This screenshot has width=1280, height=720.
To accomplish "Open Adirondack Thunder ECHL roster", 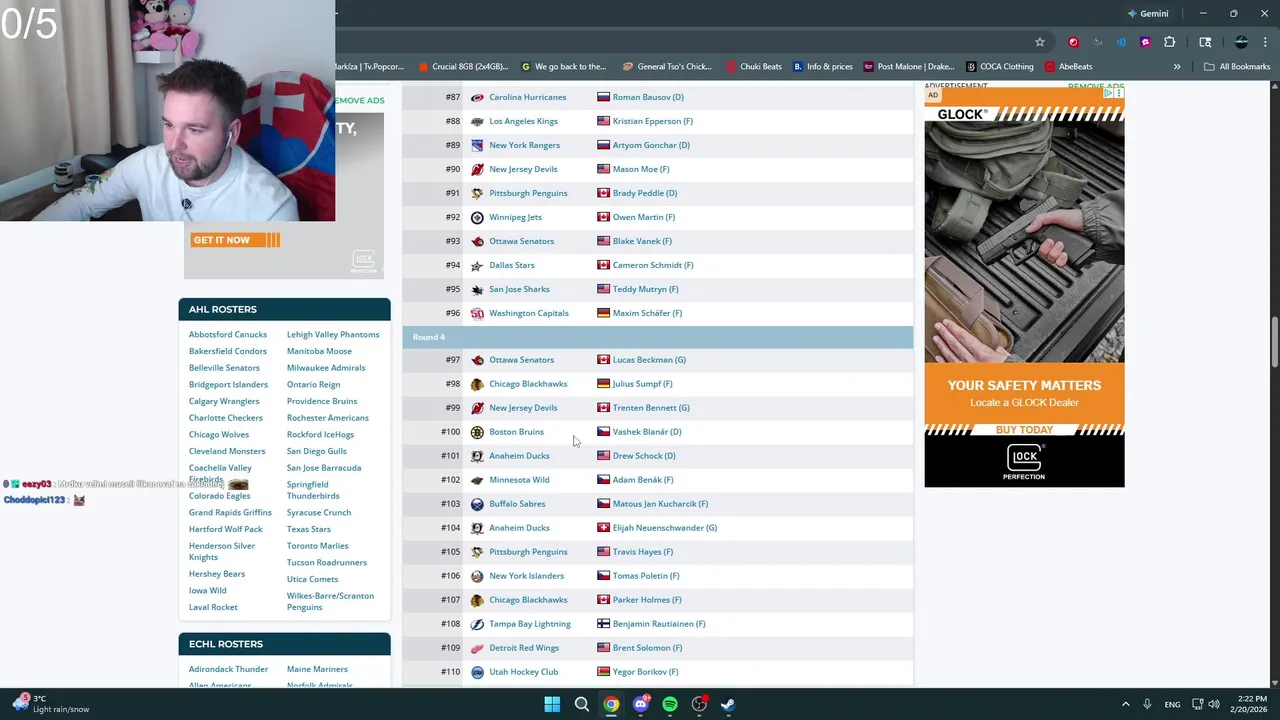I will click(x=228, y=669).
